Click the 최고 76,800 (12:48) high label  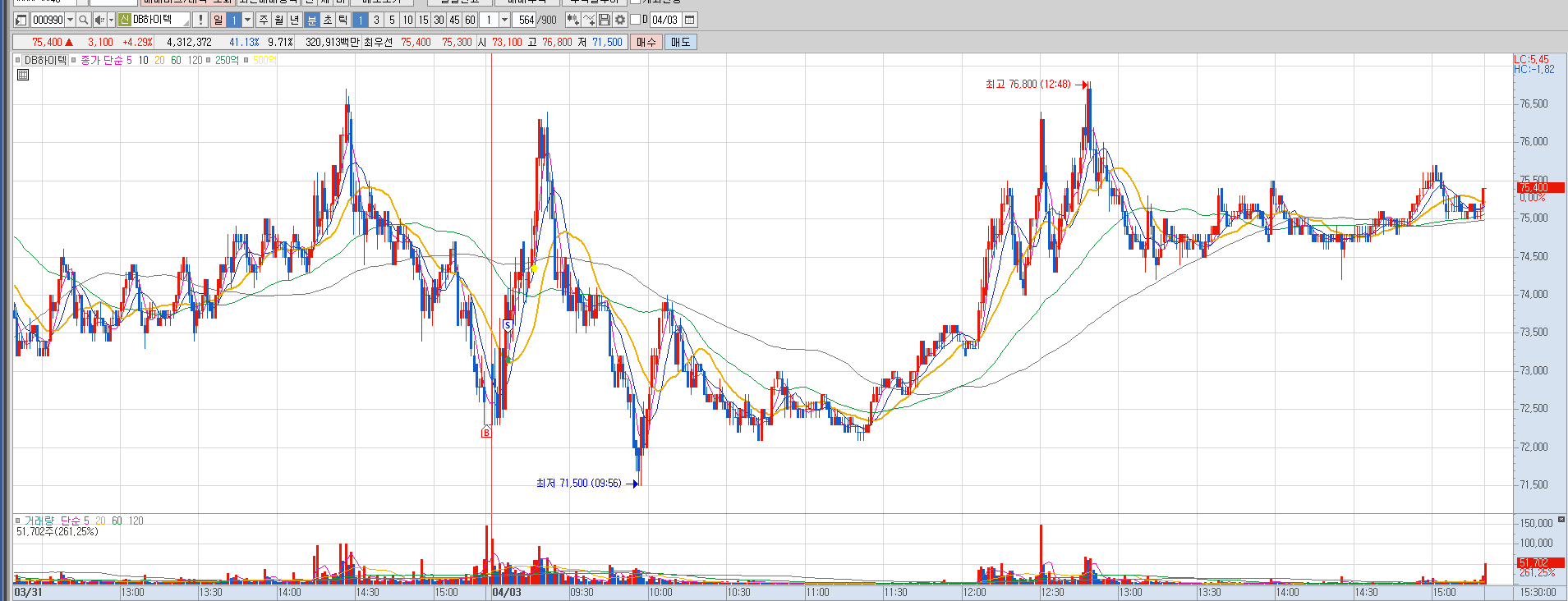[1028, 84]
